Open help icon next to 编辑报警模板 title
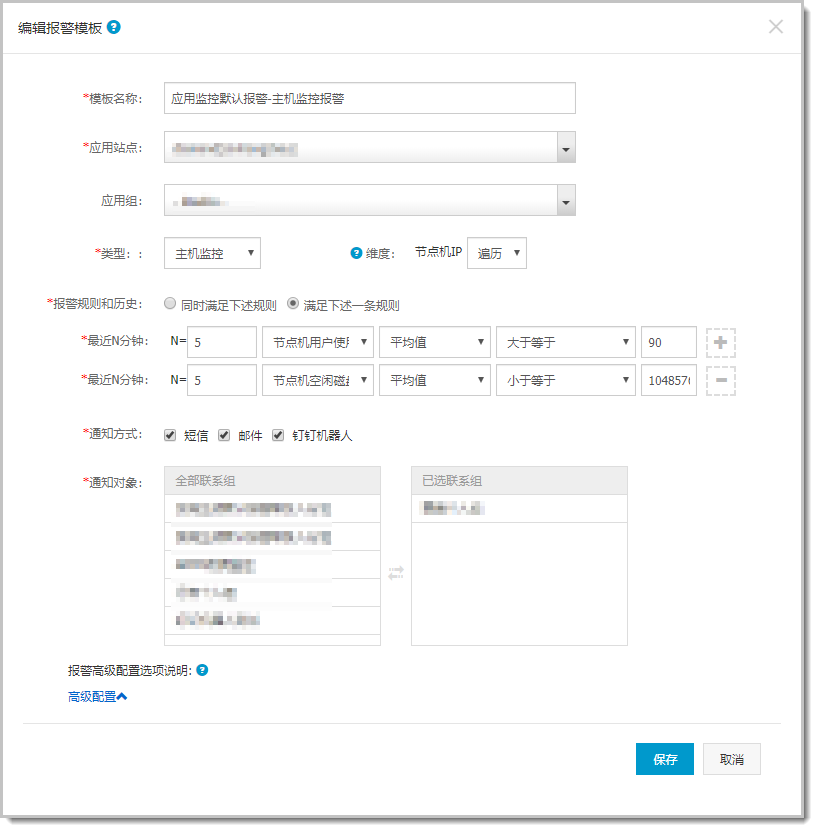The width and height of the screenshot is (817, 831). 113,27
